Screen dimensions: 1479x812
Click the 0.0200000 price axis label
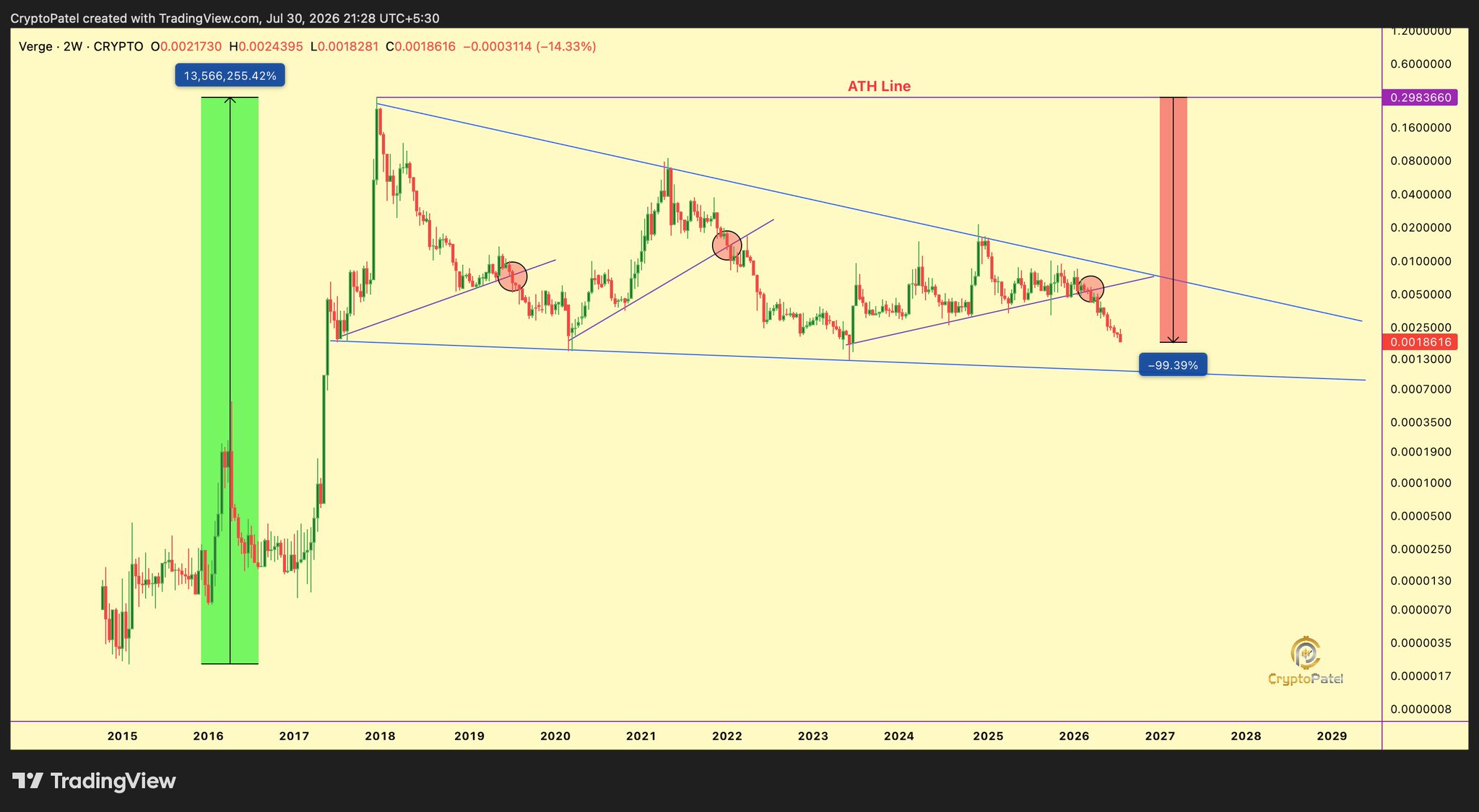pos(1421,228)
